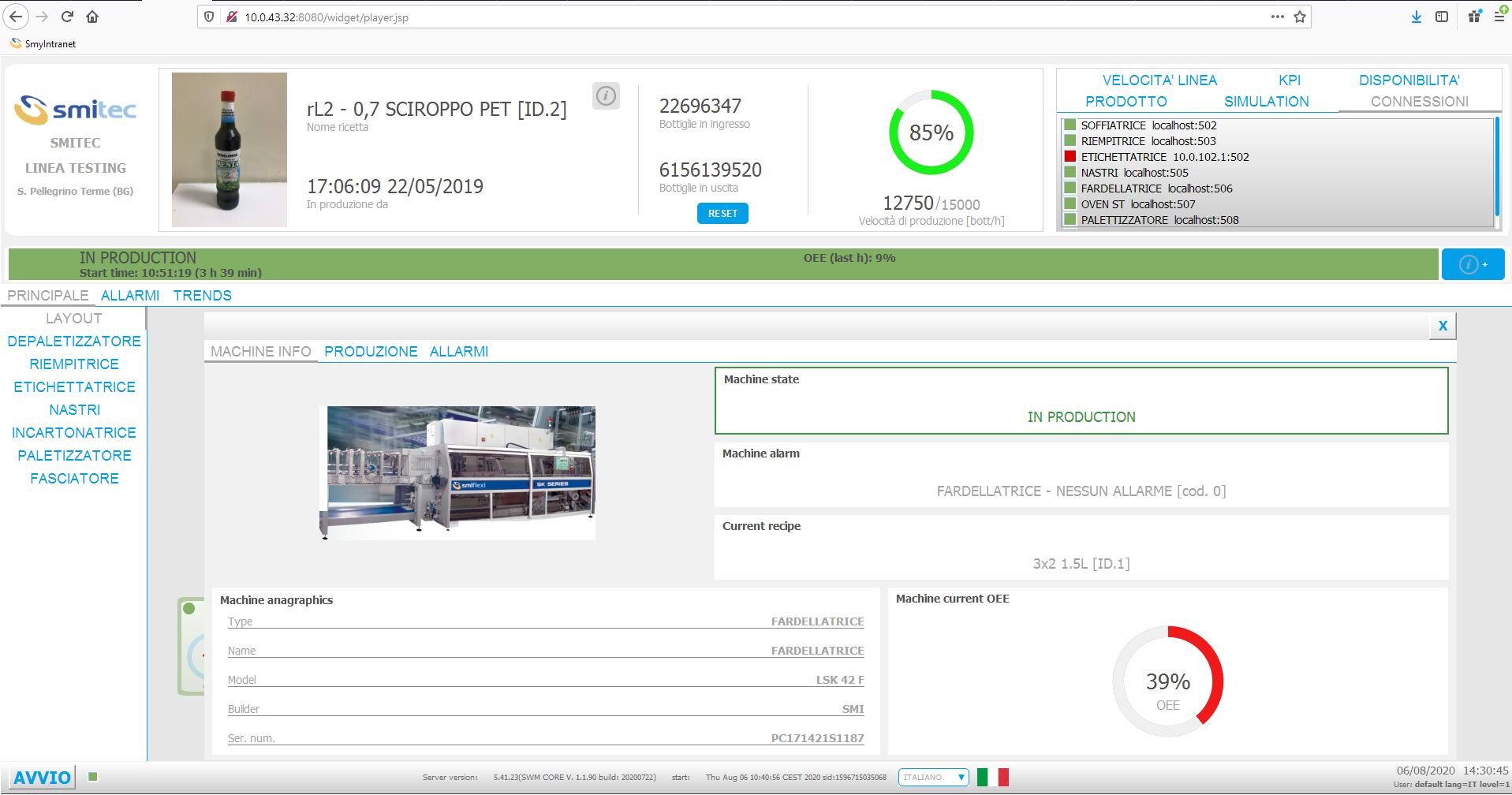This screenshot has width=1512, height=795.
Task: Click the green status square near AVVIO
Action: click(x=93, y=777)
